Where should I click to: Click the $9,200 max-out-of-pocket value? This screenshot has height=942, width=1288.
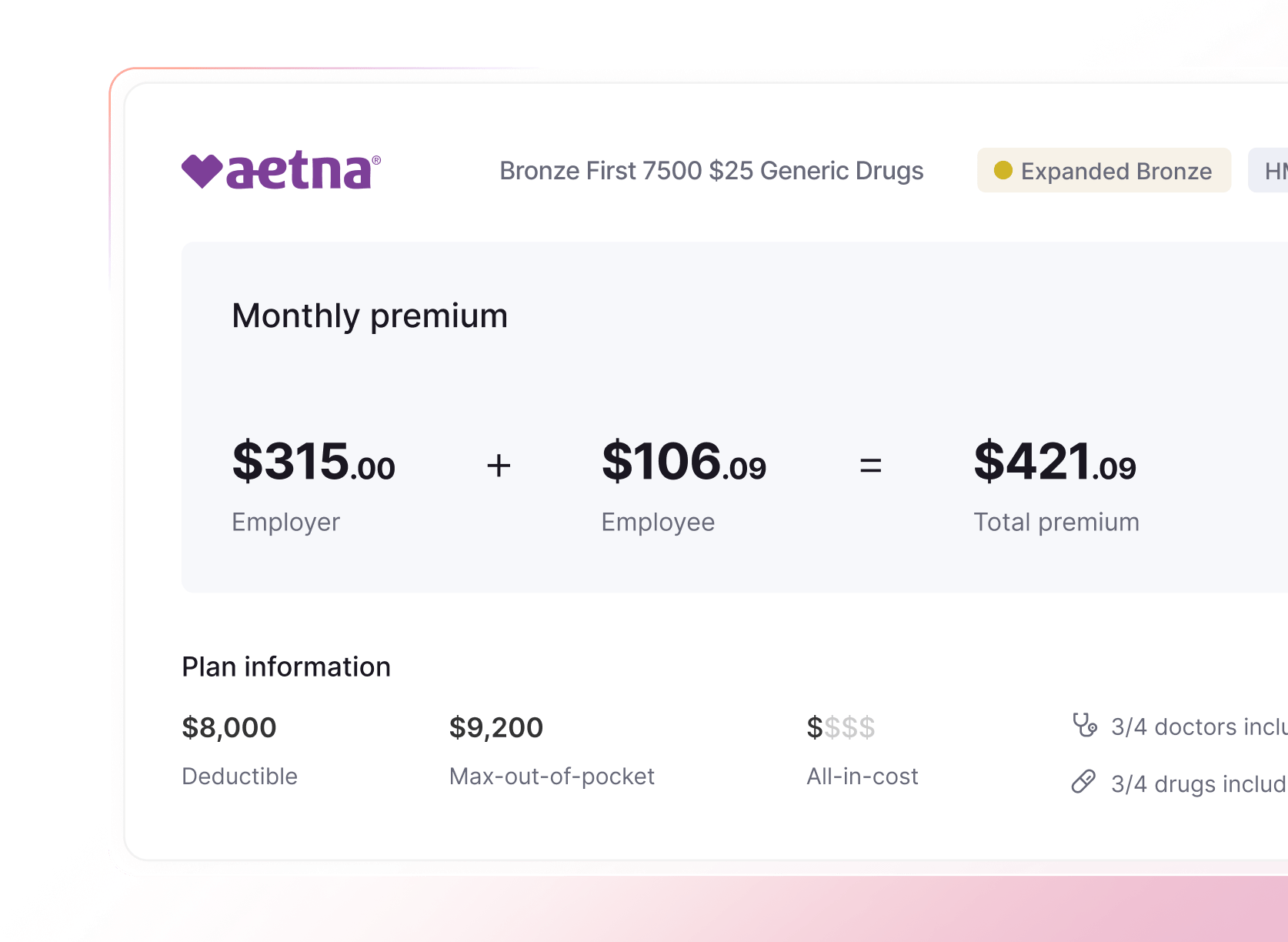coord(496,727)
